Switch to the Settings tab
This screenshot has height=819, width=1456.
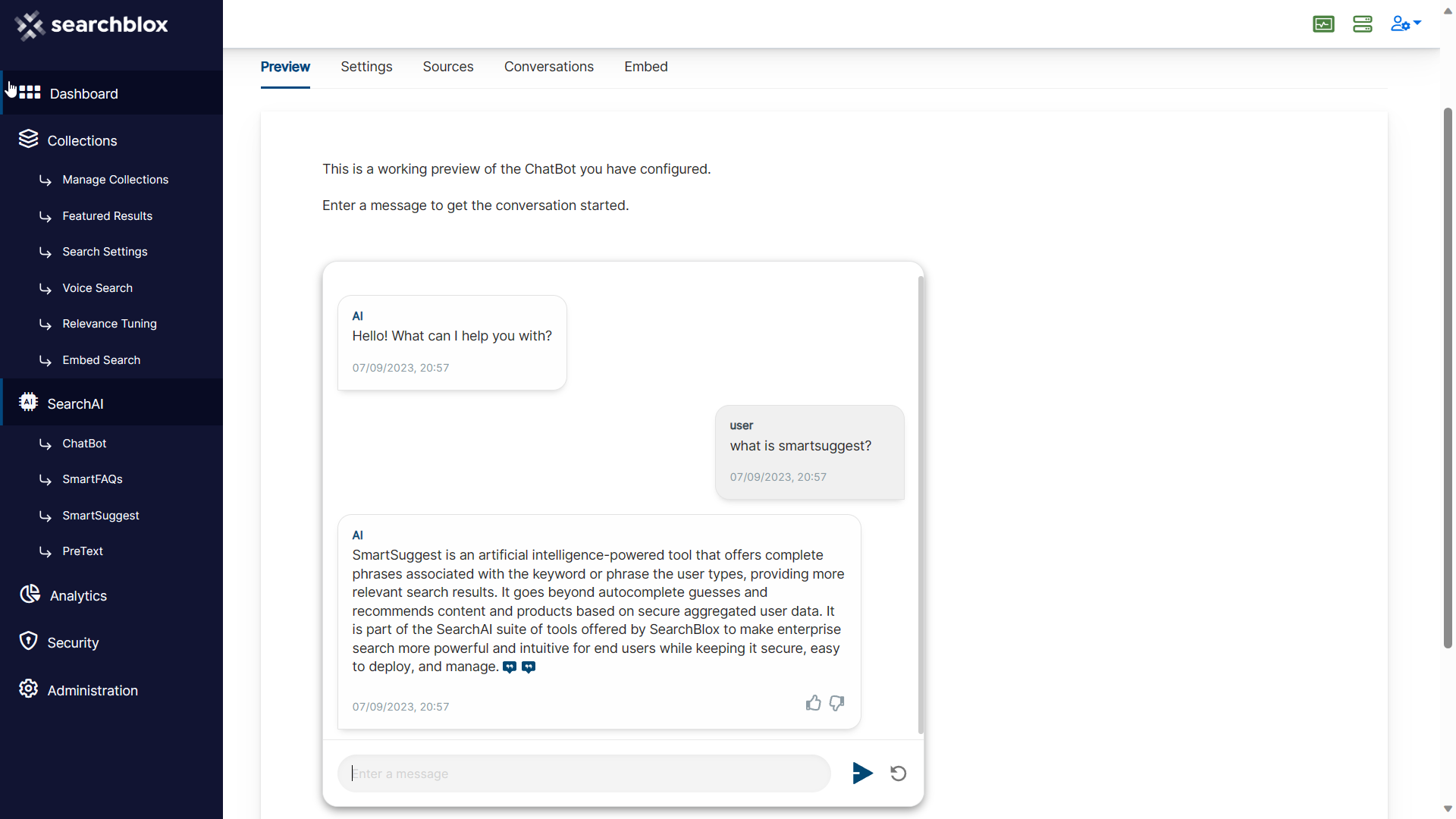tap(366, 67)
